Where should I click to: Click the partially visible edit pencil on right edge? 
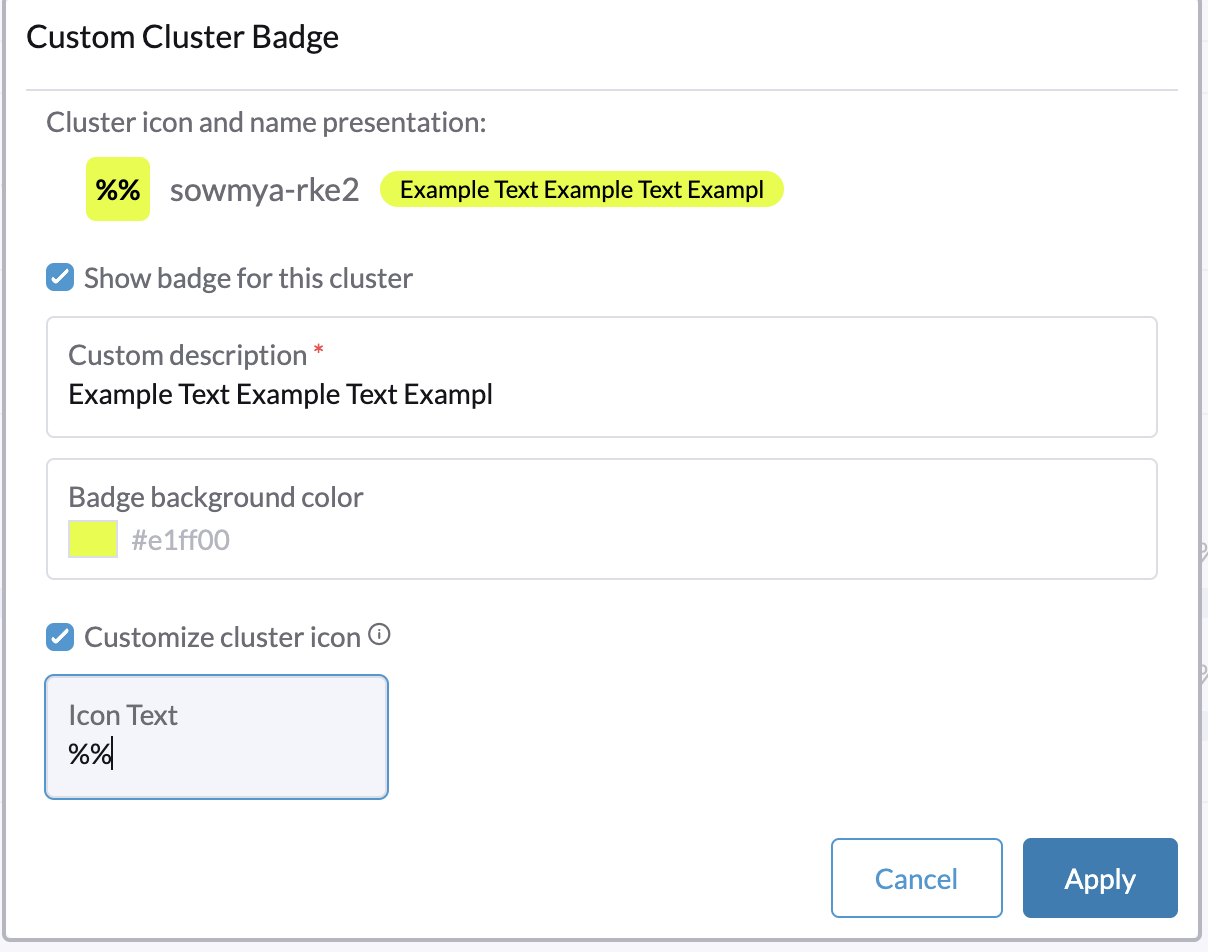(1202, 550)
